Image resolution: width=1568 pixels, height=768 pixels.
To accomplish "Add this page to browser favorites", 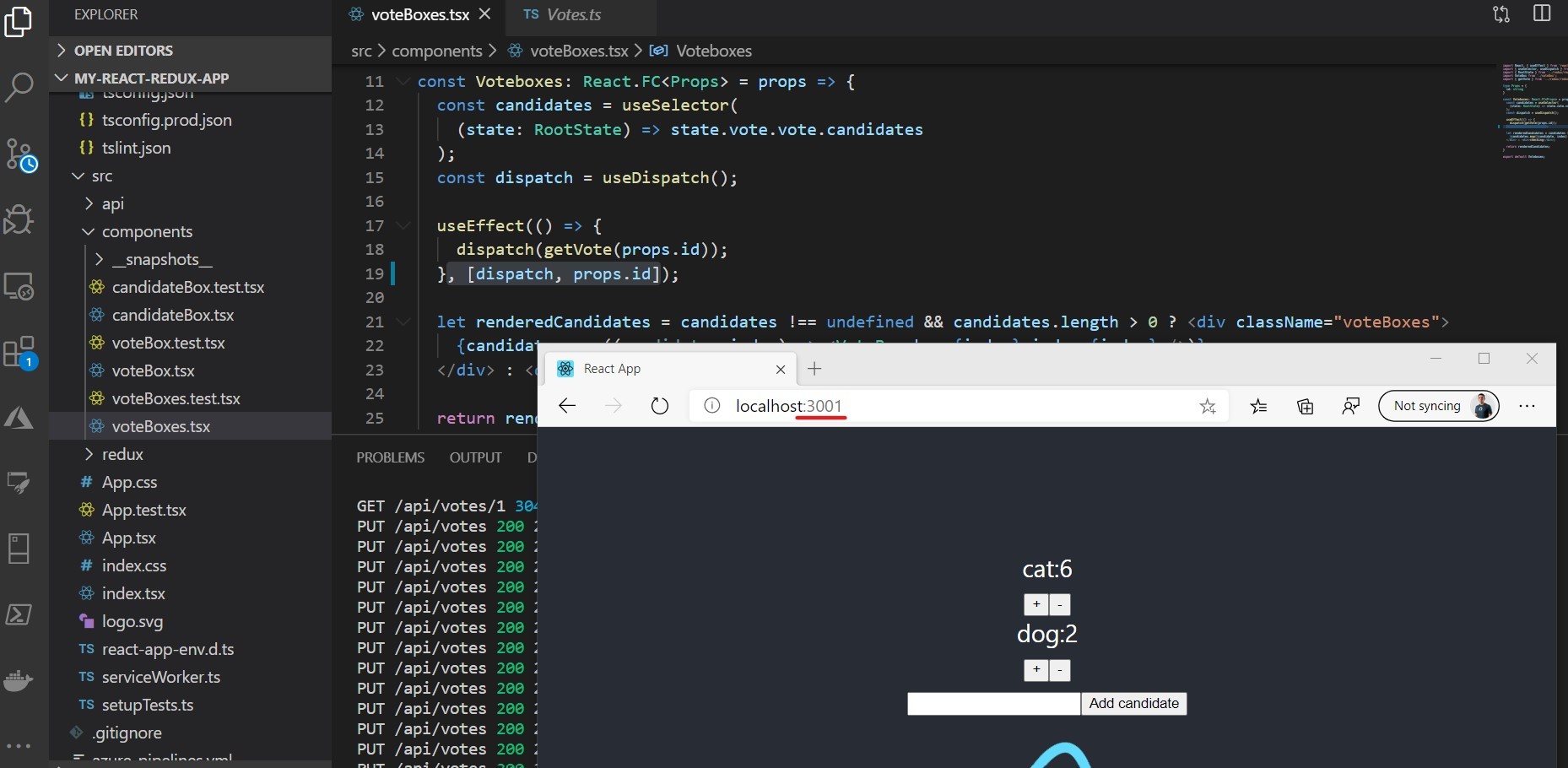I will tap(1208, 406).
